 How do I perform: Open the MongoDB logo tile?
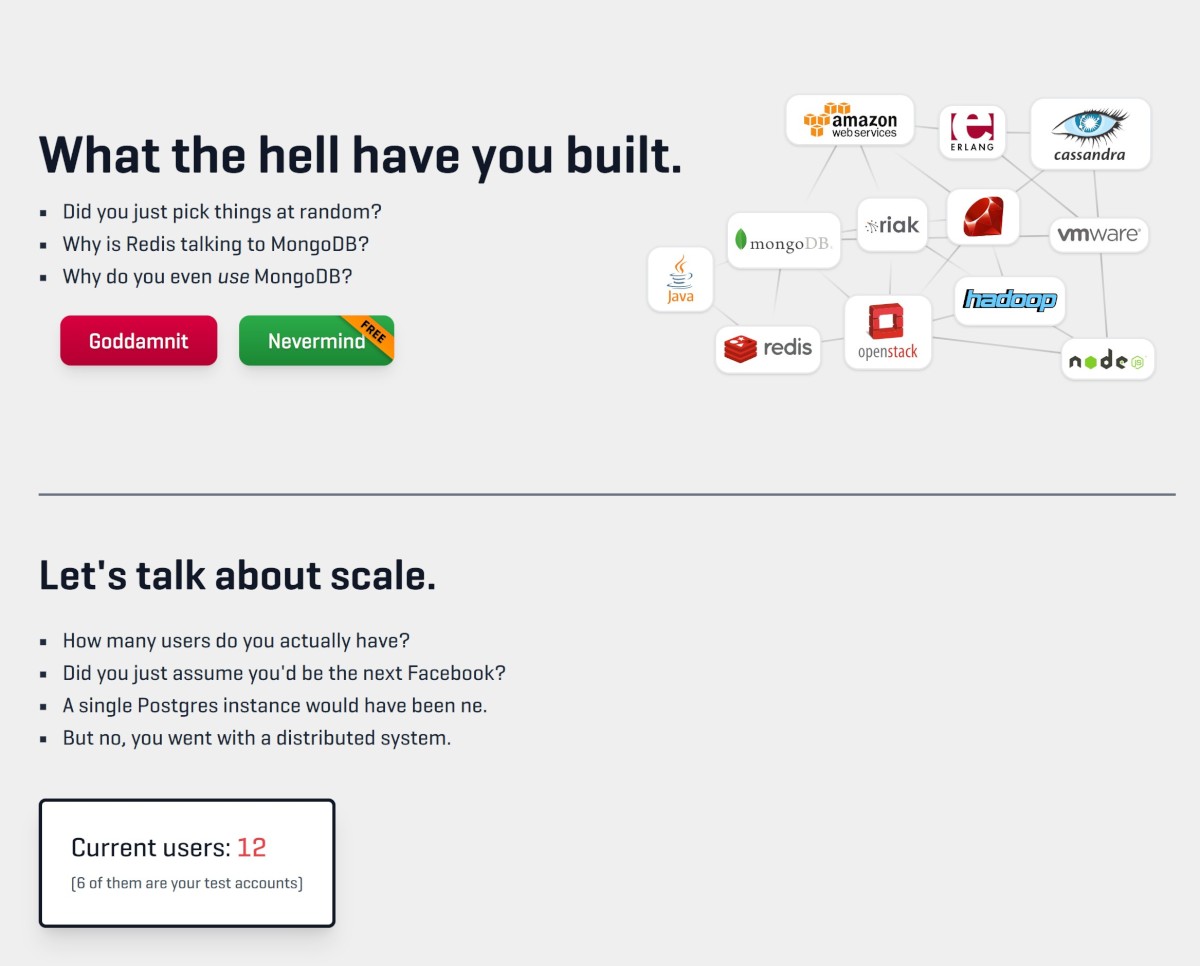(x=783, y=241)
